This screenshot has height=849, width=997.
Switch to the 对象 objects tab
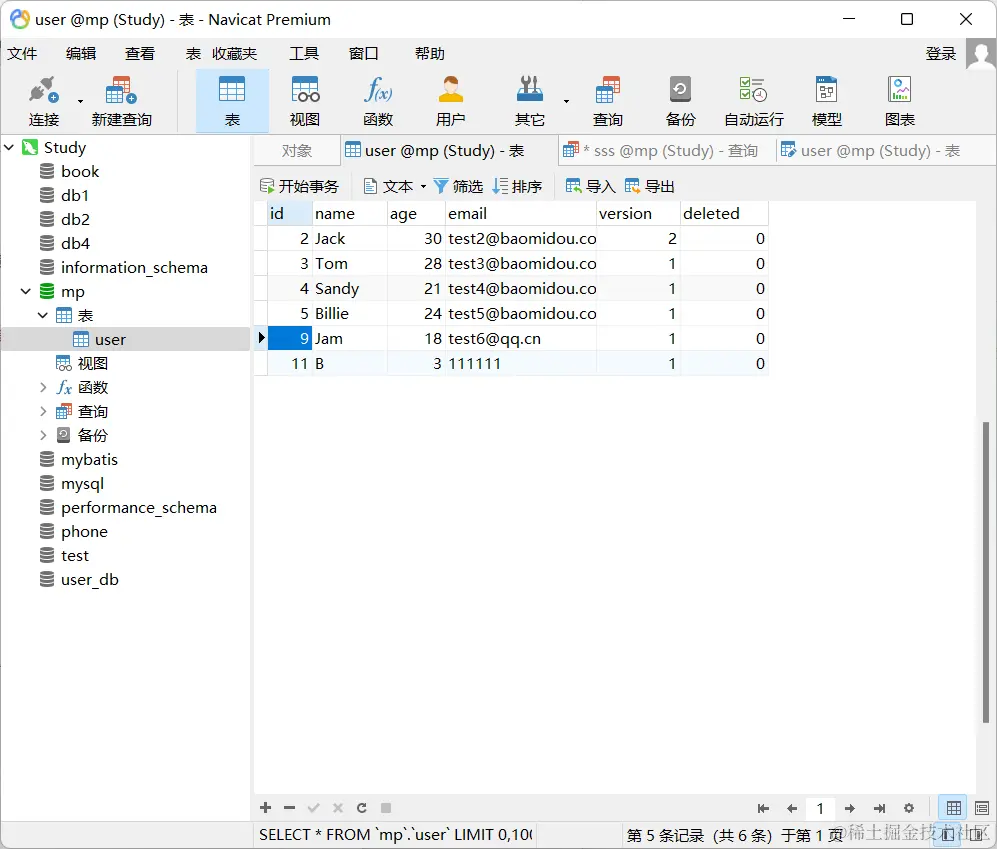tap(296, 151)
